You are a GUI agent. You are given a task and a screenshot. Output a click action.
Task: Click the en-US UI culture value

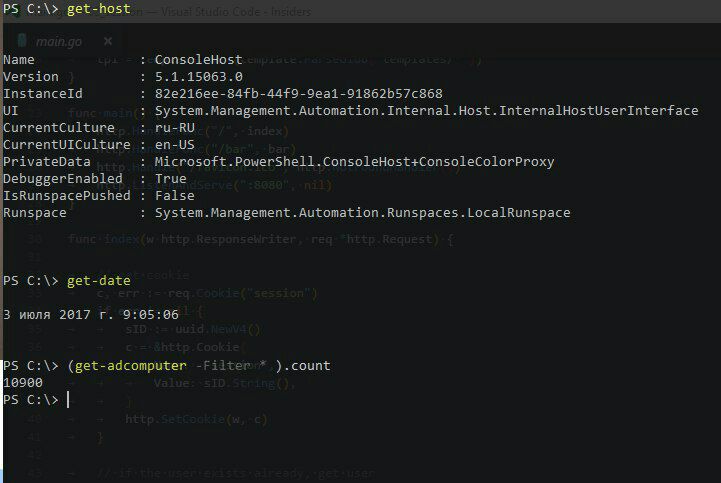(177, 144)
